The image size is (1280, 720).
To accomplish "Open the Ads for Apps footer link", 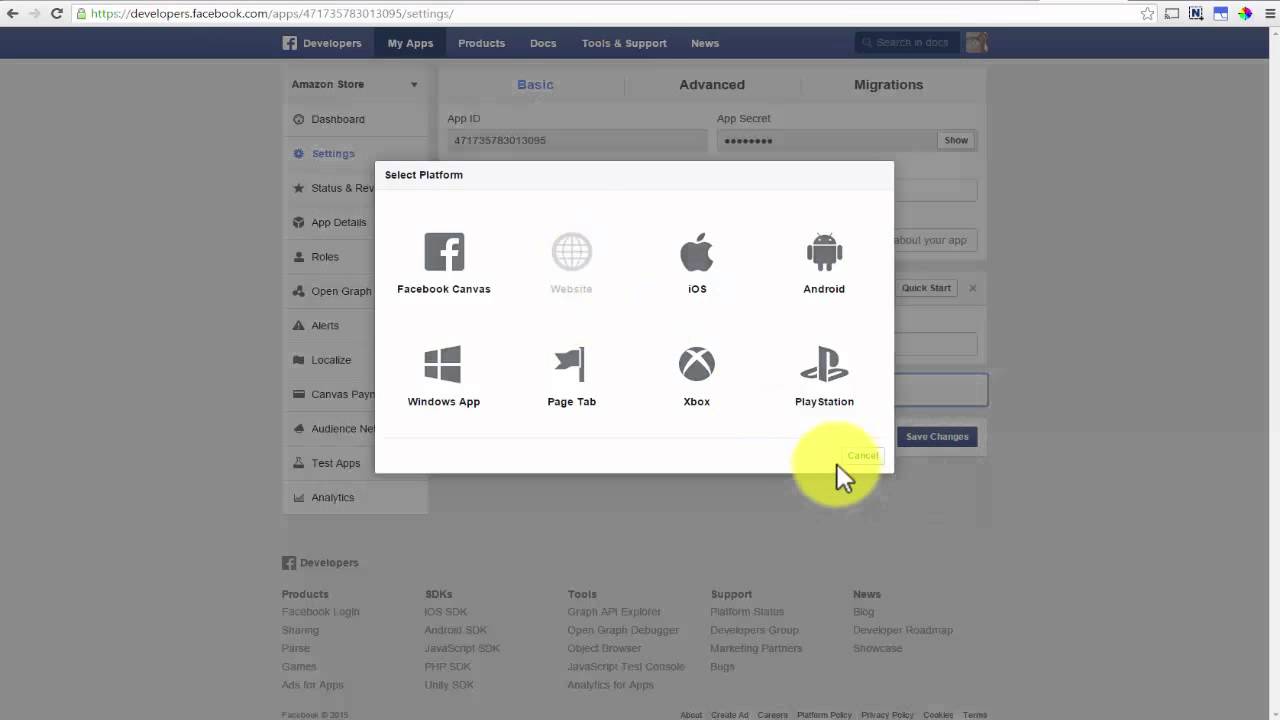I will (x=312, y=685).
